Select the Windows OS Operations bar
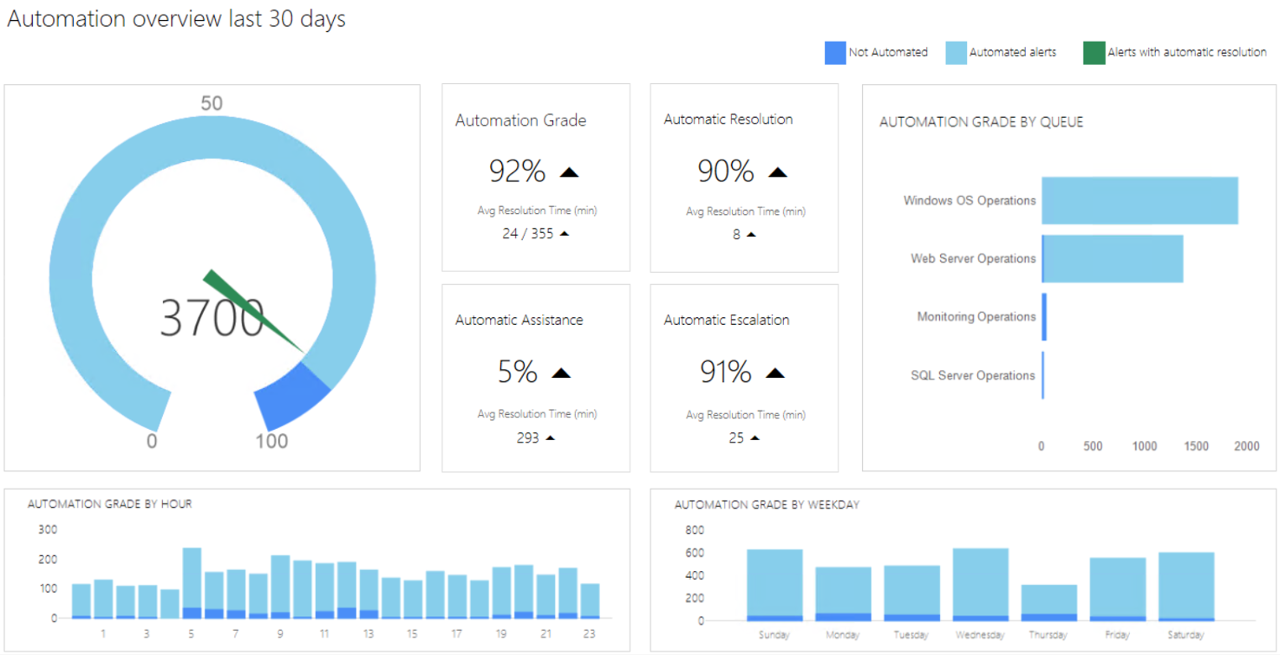 [1139, 200]
